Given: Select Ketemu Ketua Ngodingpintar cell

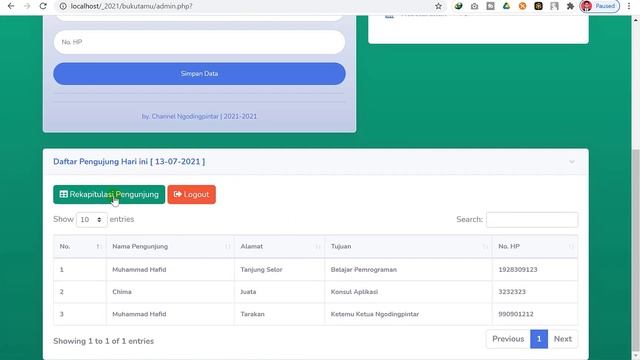Looking at the screenshot, I should pyautogui.click(x=408, y=314).
